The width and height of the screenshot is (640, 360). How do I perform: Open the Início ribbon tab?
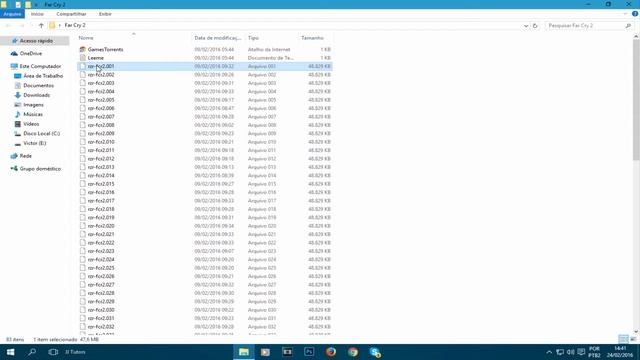pyautogui.click(x=37, y=14)
